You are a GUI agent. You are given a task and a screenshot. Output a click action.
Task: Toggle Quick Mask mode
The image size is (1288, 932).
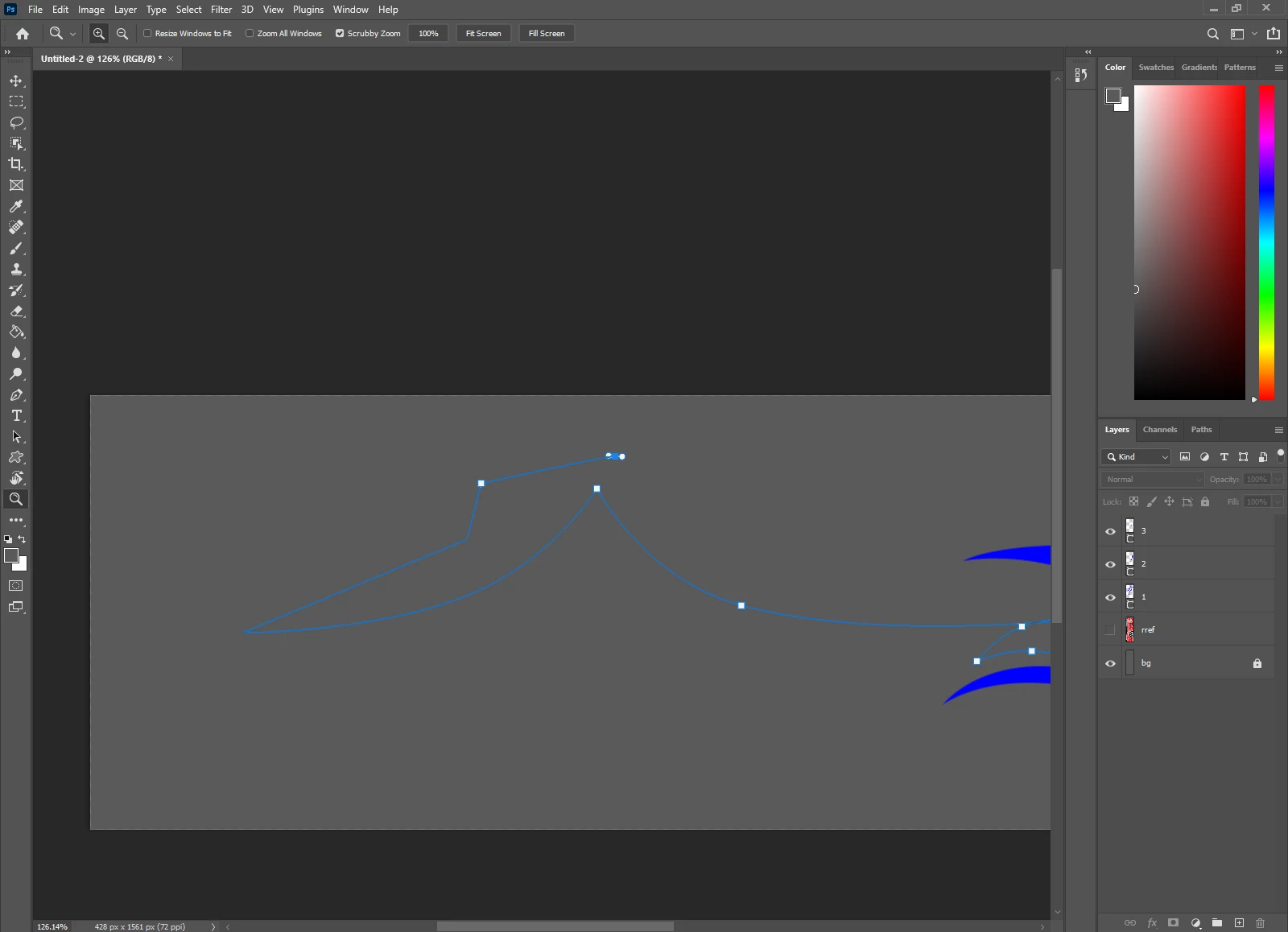click(16, 586)
